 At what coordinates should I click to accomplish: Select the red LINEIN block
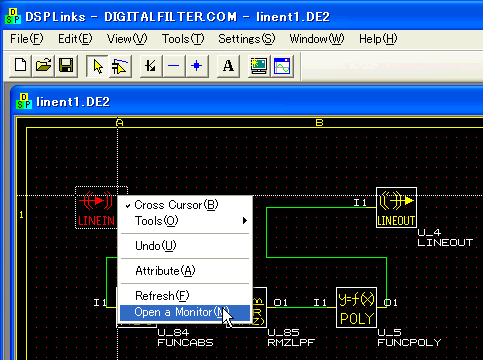coord(96,208)
